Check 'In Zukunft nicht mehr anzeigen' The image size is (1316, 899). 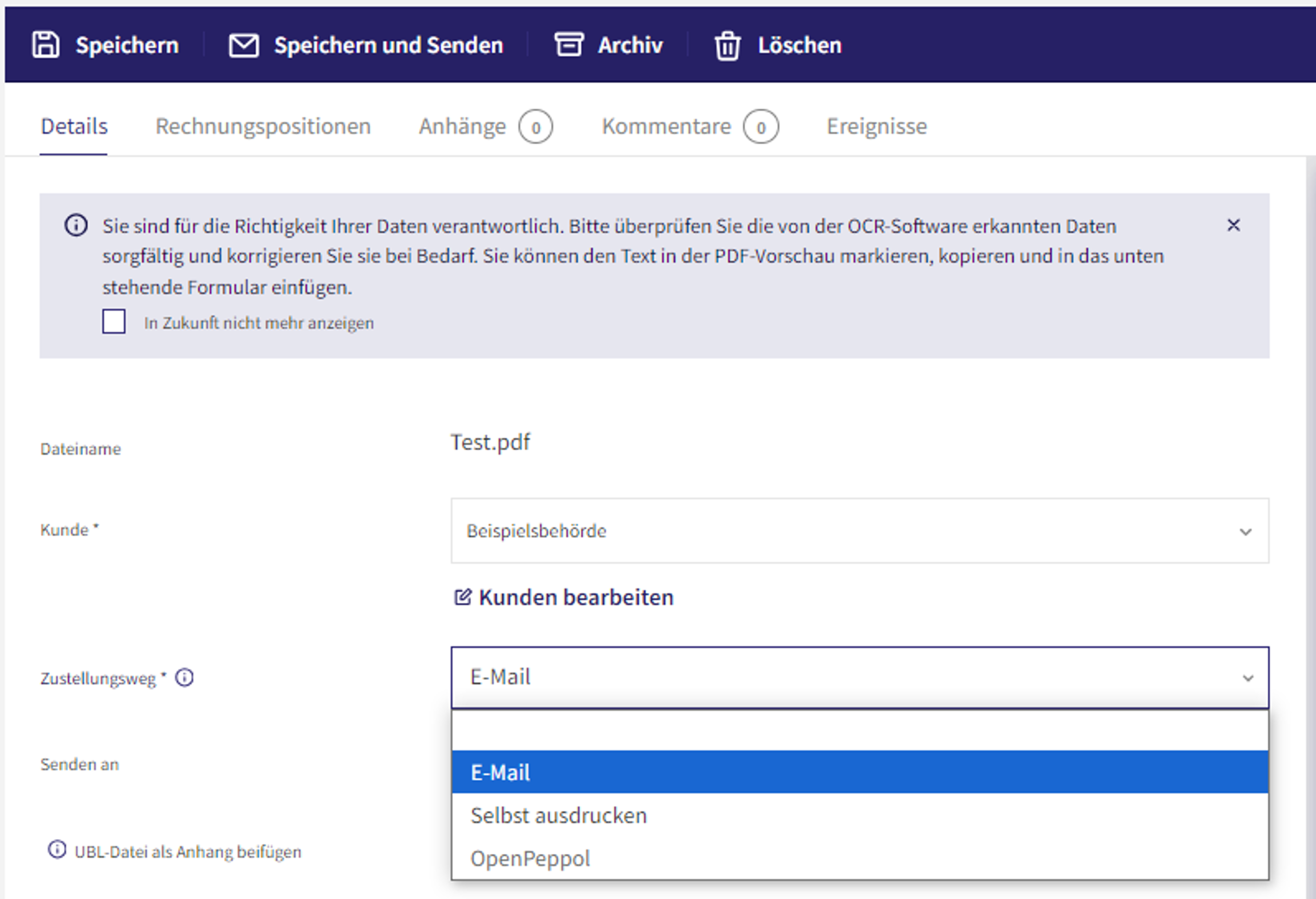click(x=114, y=322)
